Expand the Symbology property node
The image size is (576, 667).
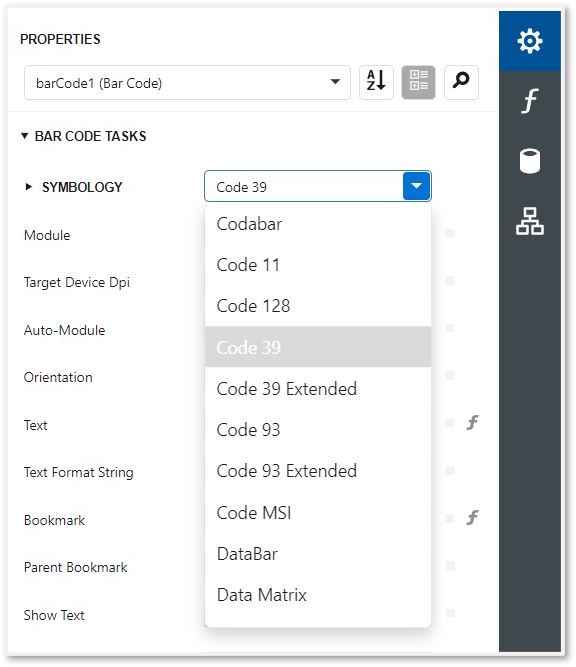tap(29, 187)
